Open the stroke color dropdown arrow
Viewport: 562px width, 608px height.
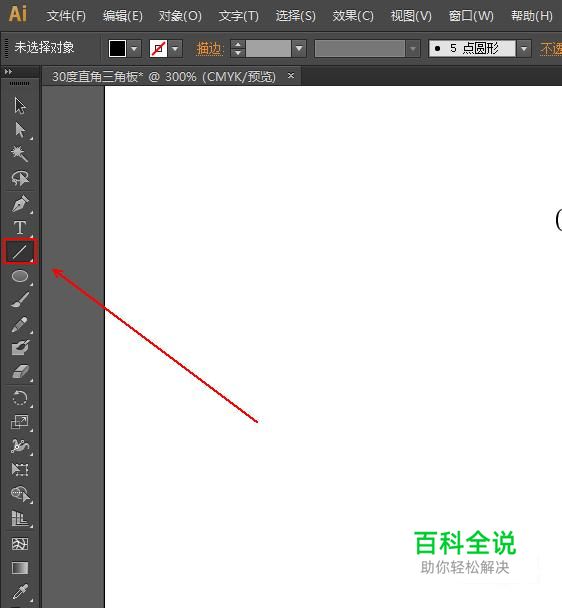point(175,48)
